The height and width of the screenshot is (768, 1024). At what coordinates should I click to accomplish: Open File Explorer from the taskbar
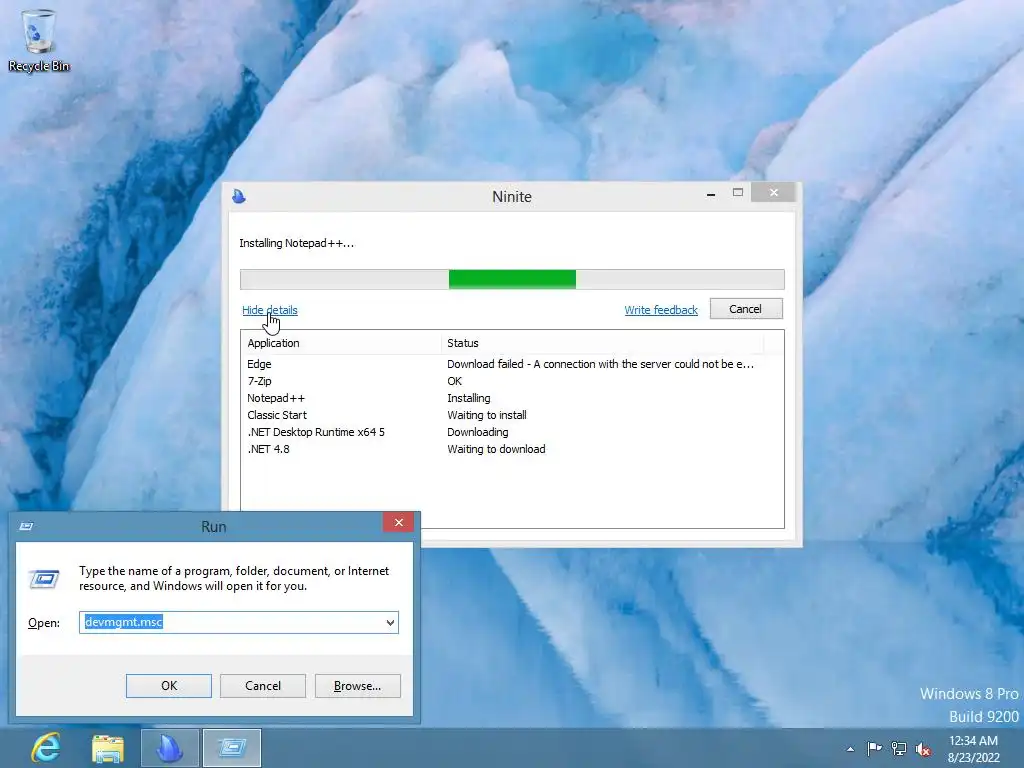pos(108,748)
